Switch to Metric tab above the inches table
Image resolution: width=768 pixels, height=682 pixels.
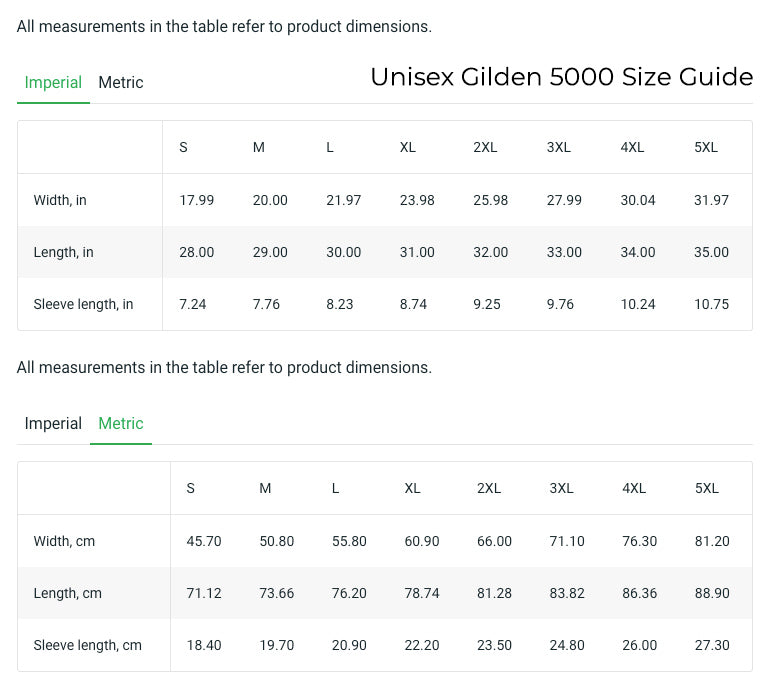120,83
